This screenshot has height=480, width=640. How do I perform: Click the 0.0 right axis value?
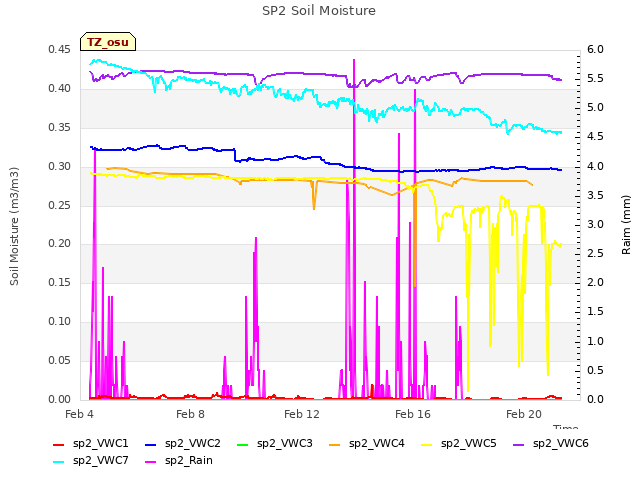595,399
